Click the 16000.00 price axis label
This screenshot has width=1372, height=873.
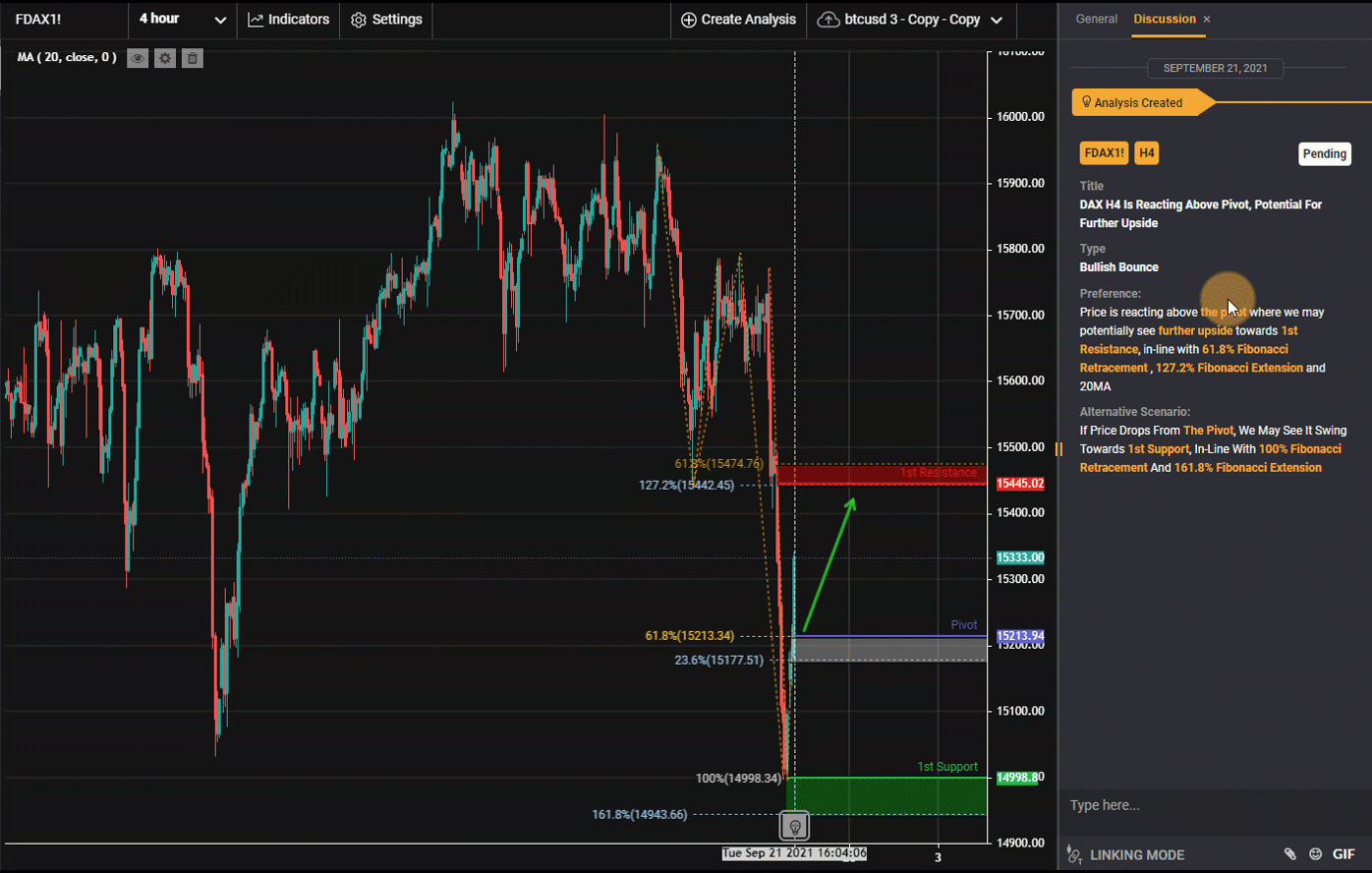(x=1019, y=117)
